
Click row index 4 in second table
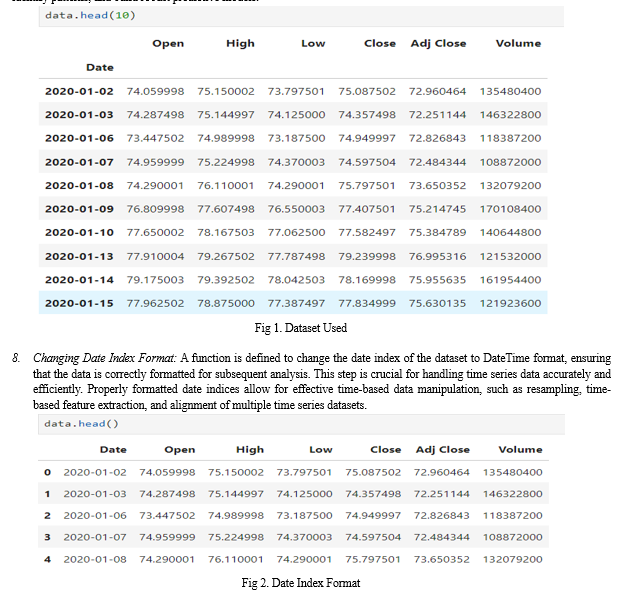click(48, 559)
